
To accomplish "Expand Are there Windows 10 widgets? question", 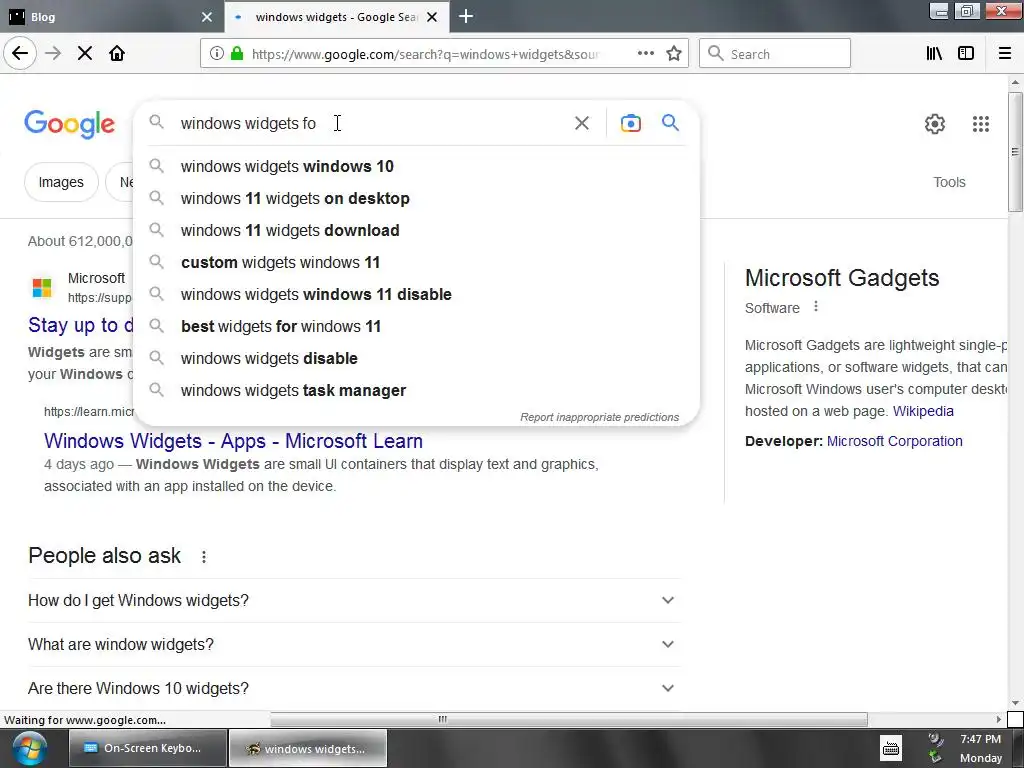I will tap(354, 688).
